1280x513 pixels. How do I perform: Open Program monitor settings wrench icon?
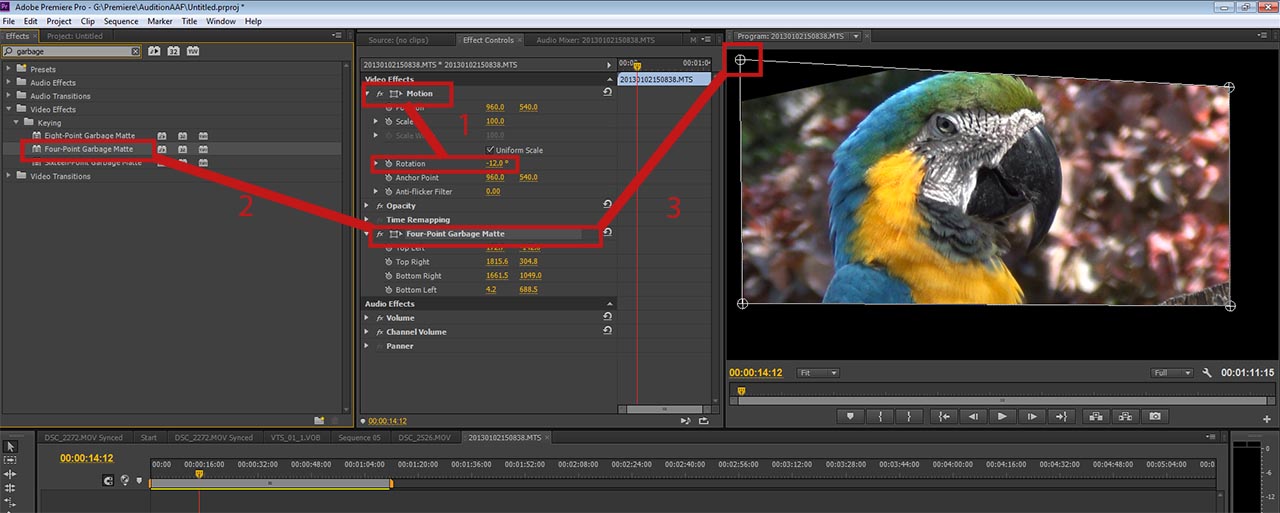pyautogui.click(x=1207, y=373)
